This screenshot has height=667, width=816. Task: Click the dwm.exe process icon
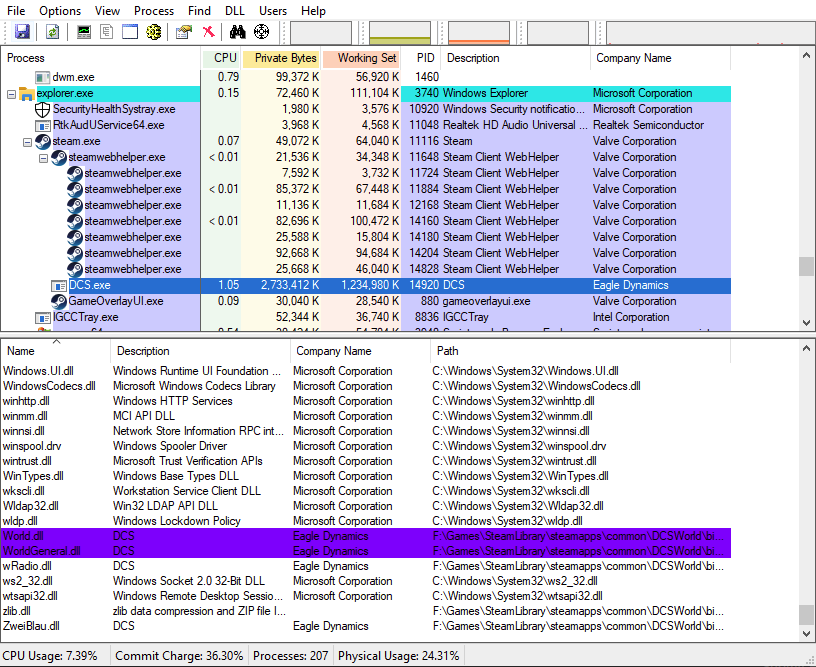pyautogui.click(x=42, y=78)
